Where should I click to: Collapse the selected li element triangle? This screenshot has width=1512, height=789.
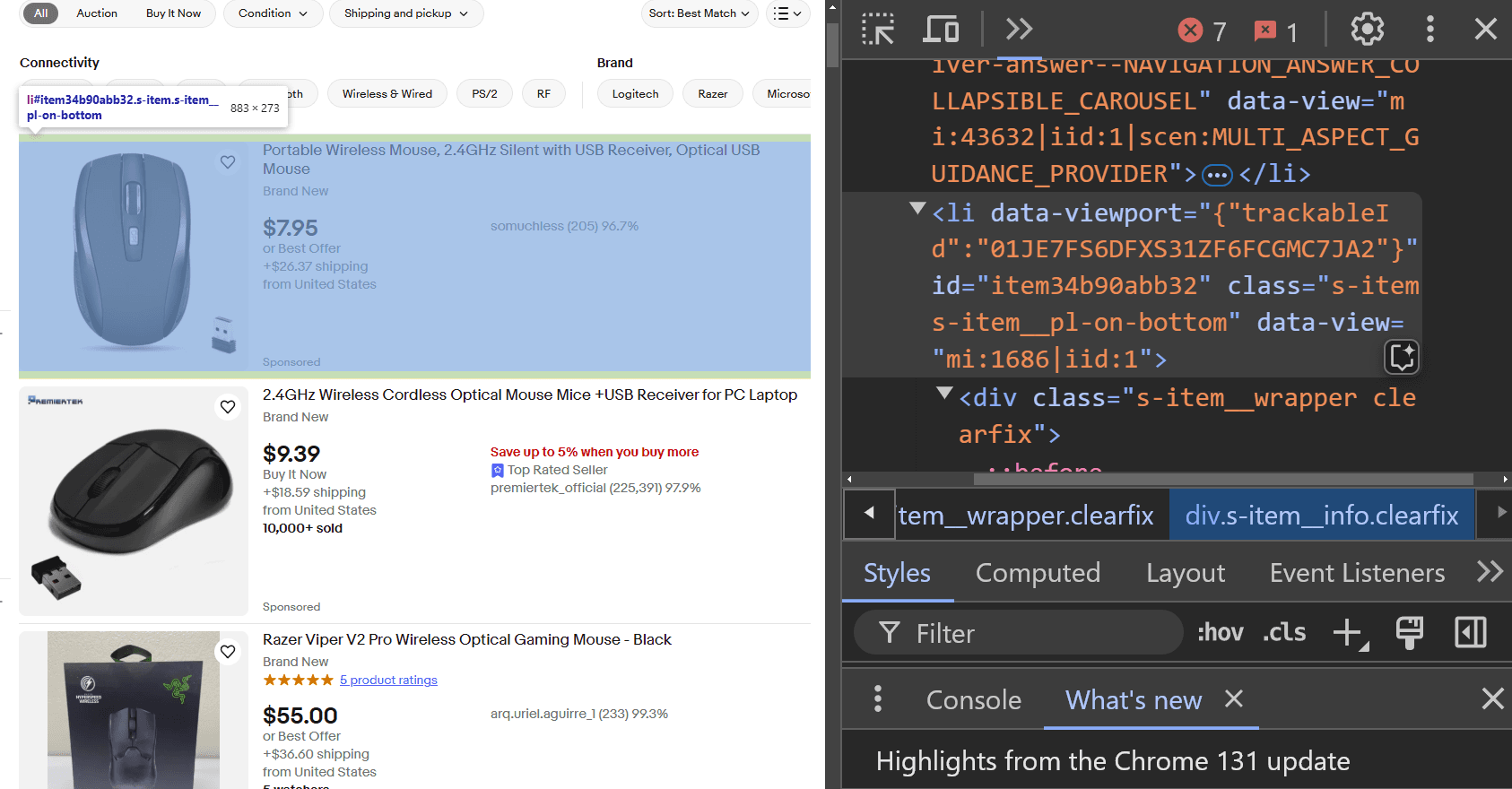(x=917, y=209)
